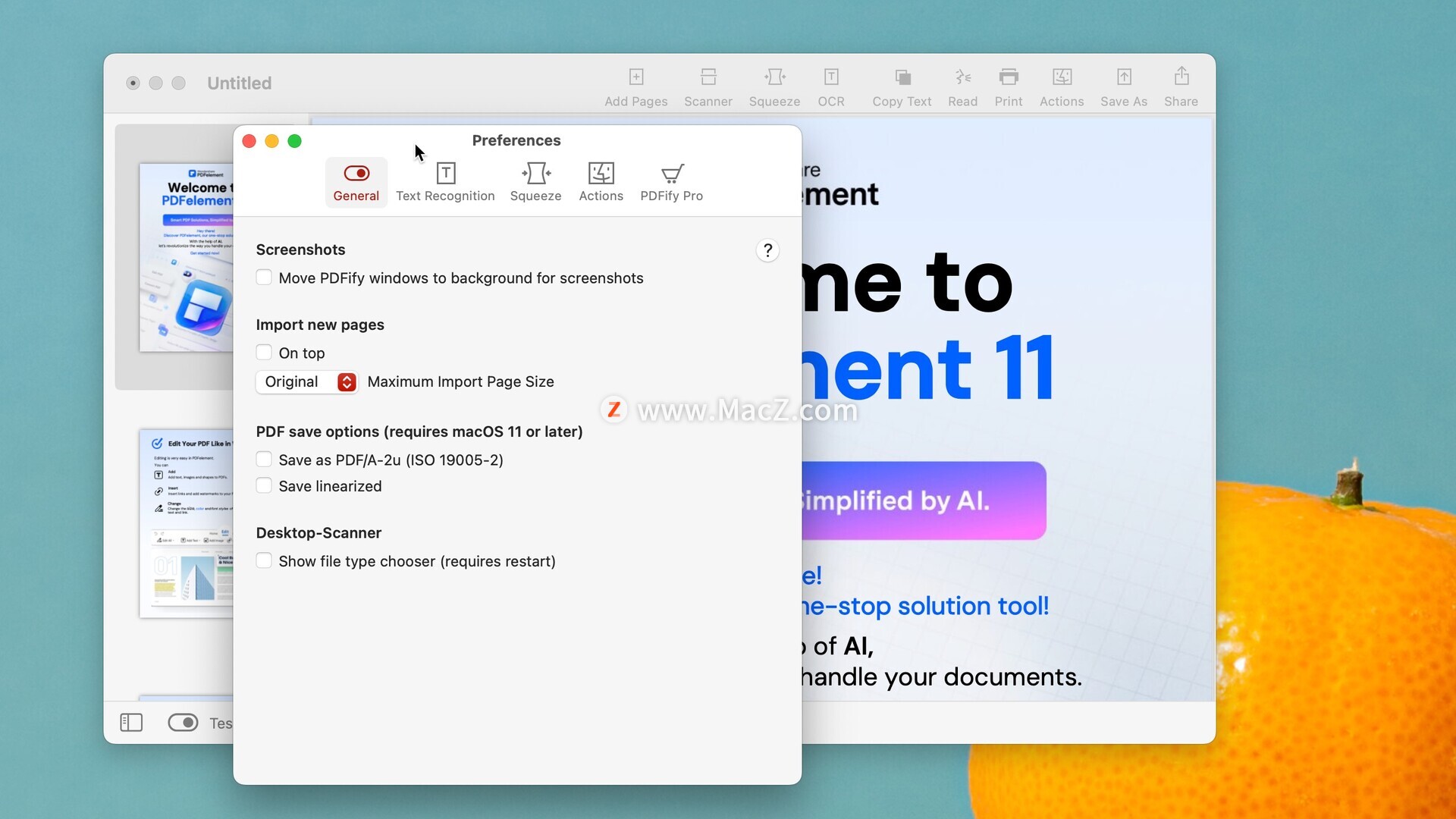Select the second page thumbnail, Edit Your PDF
Viewport: 1456px width, 819px height.
click(186, 523)
